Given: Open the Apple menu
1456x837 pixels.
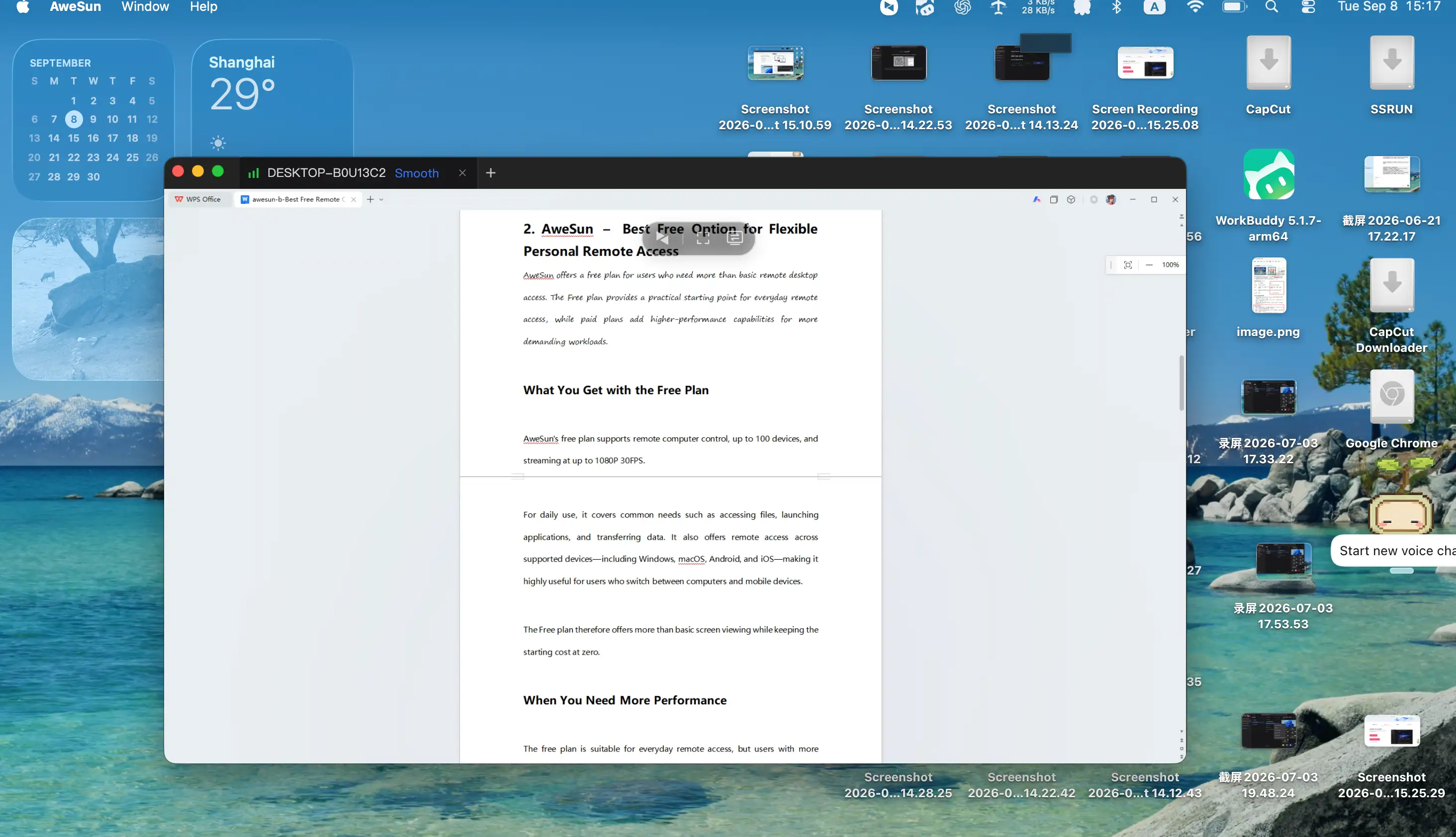Looking at the screenshot, I should click(x=22, y=7).
